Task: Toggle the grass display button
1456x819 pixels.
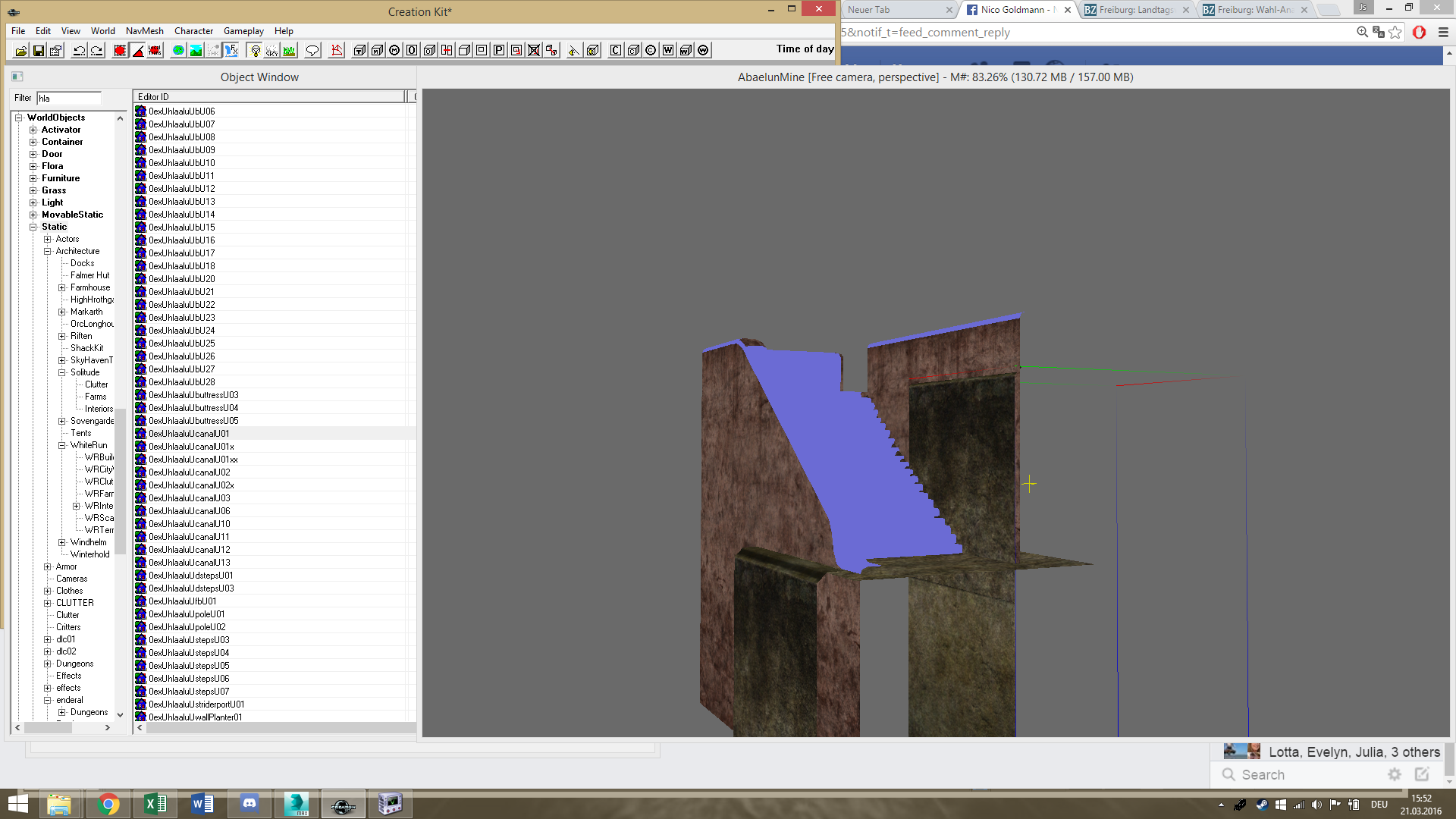Action: tap(289, 51)
